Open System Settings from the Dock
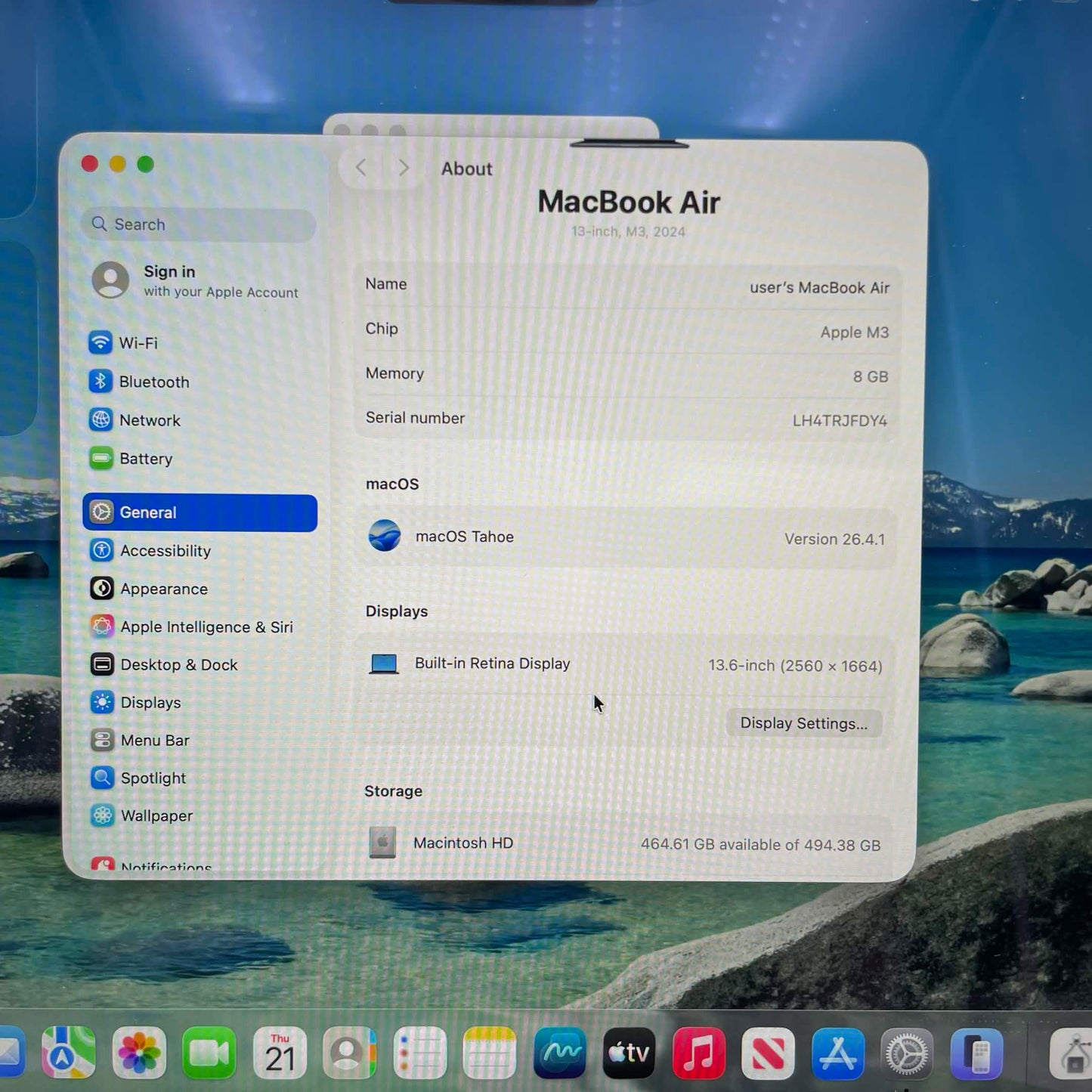 click(907, 1052)
